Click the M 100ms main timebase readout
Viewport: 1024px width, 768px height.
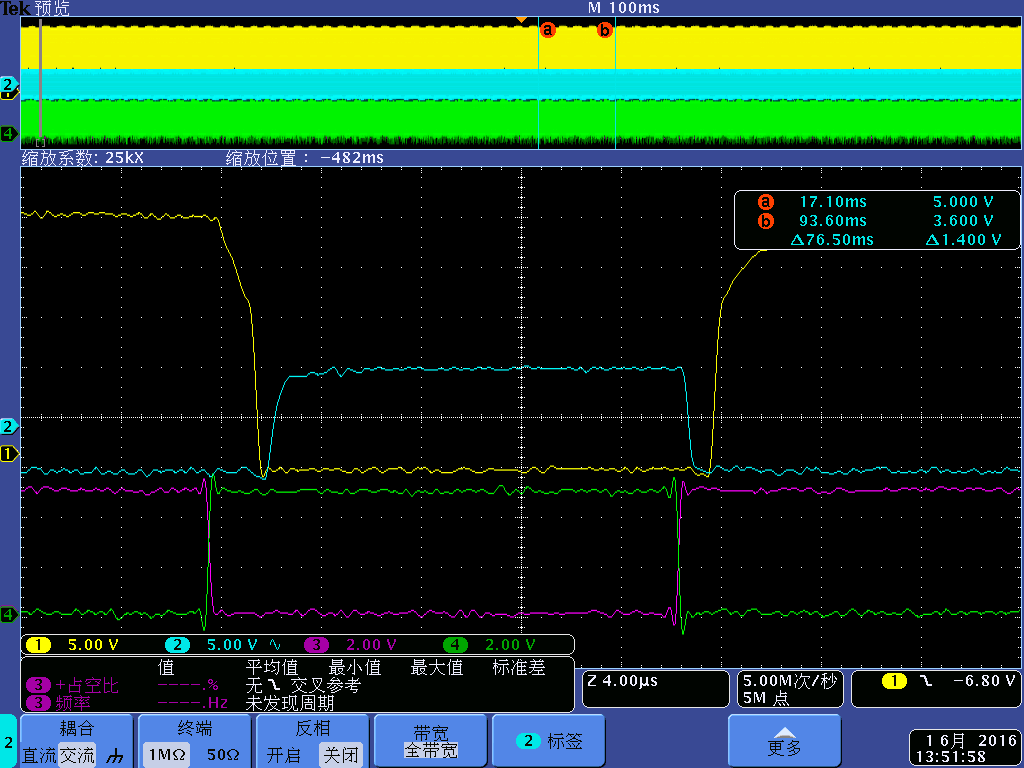pyautogui.click(x=624, y=8)
